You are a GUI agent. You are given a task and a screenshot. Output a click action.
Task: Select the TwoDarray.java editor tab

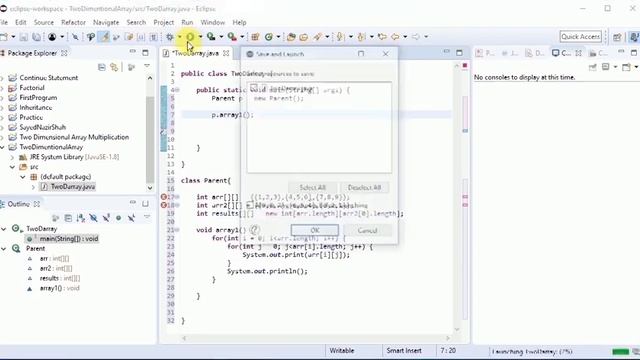point(196,53)
